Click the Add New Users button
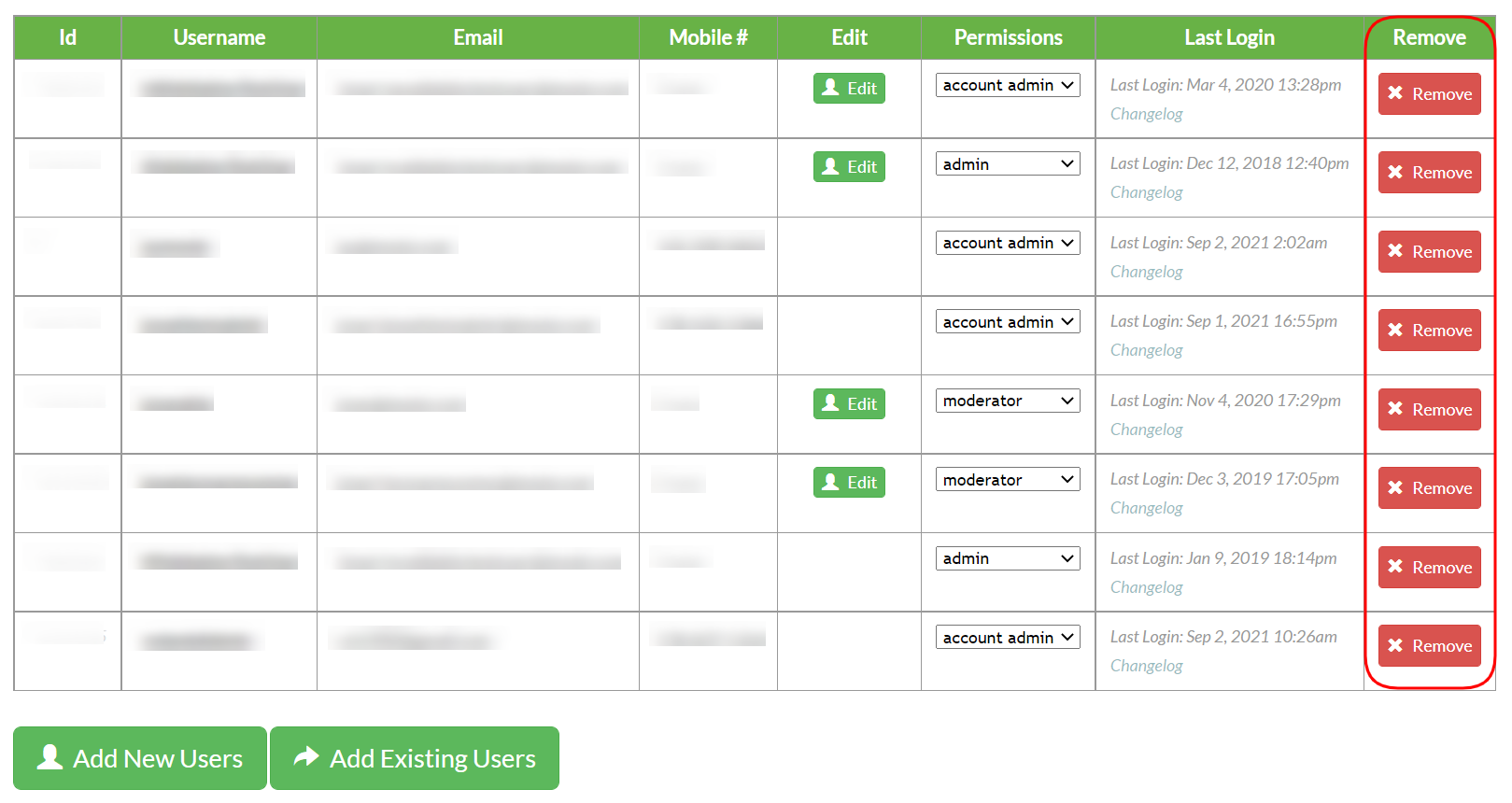This screenshot has width=1512, height=803. (140, 758)
